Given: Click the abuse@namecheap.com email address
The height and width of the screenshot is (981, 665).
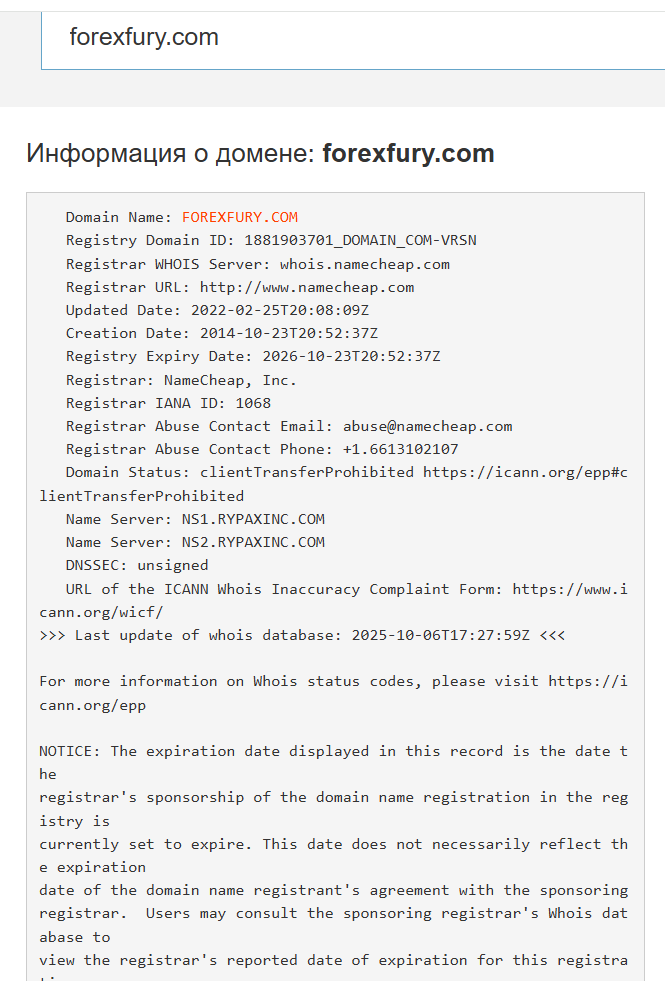Looking at the screenshot, I should tap(427, 426).
